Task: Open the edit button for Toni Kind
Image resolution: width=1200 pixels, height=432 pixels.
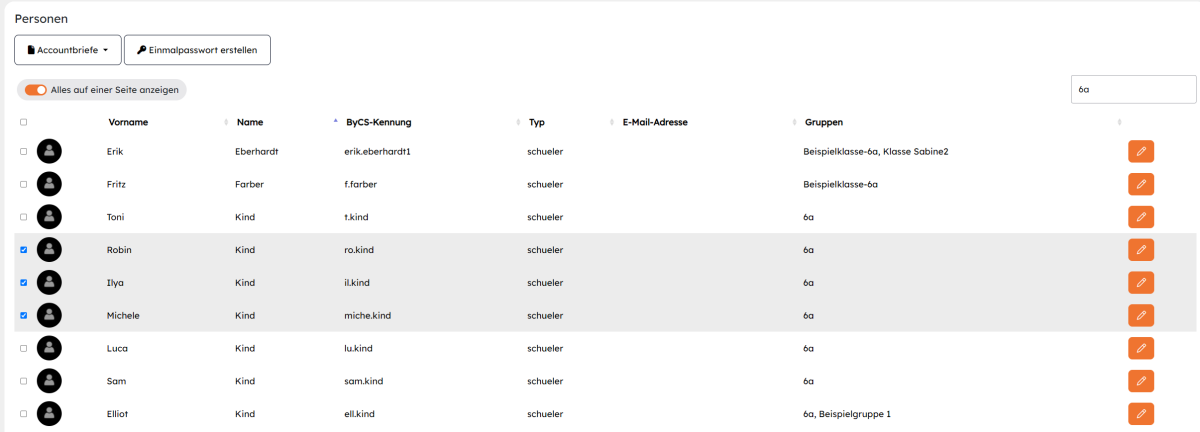Action: [1141, 217]
